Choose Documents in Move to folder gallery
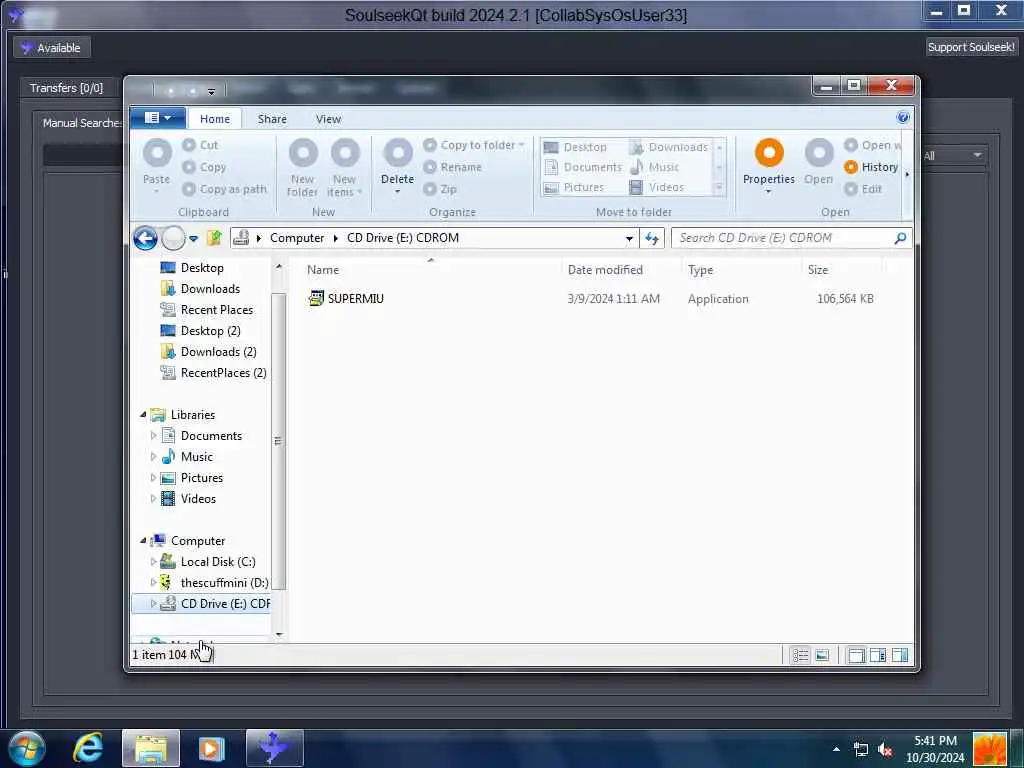This screenshot has height=768, width=1024. coord(583,167)
